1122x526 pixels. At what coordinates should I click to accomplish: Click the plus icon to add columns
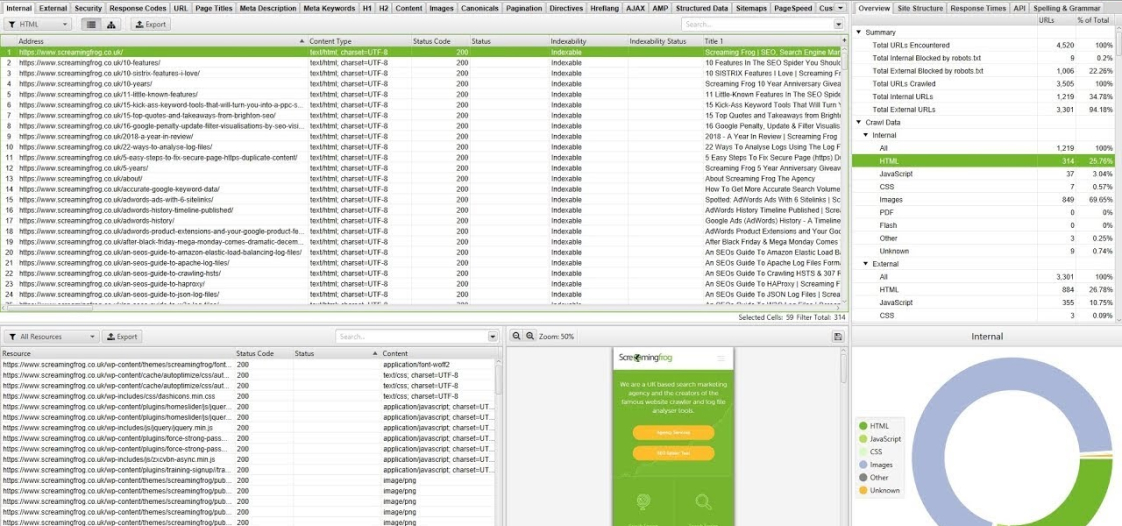coord(844,42)
